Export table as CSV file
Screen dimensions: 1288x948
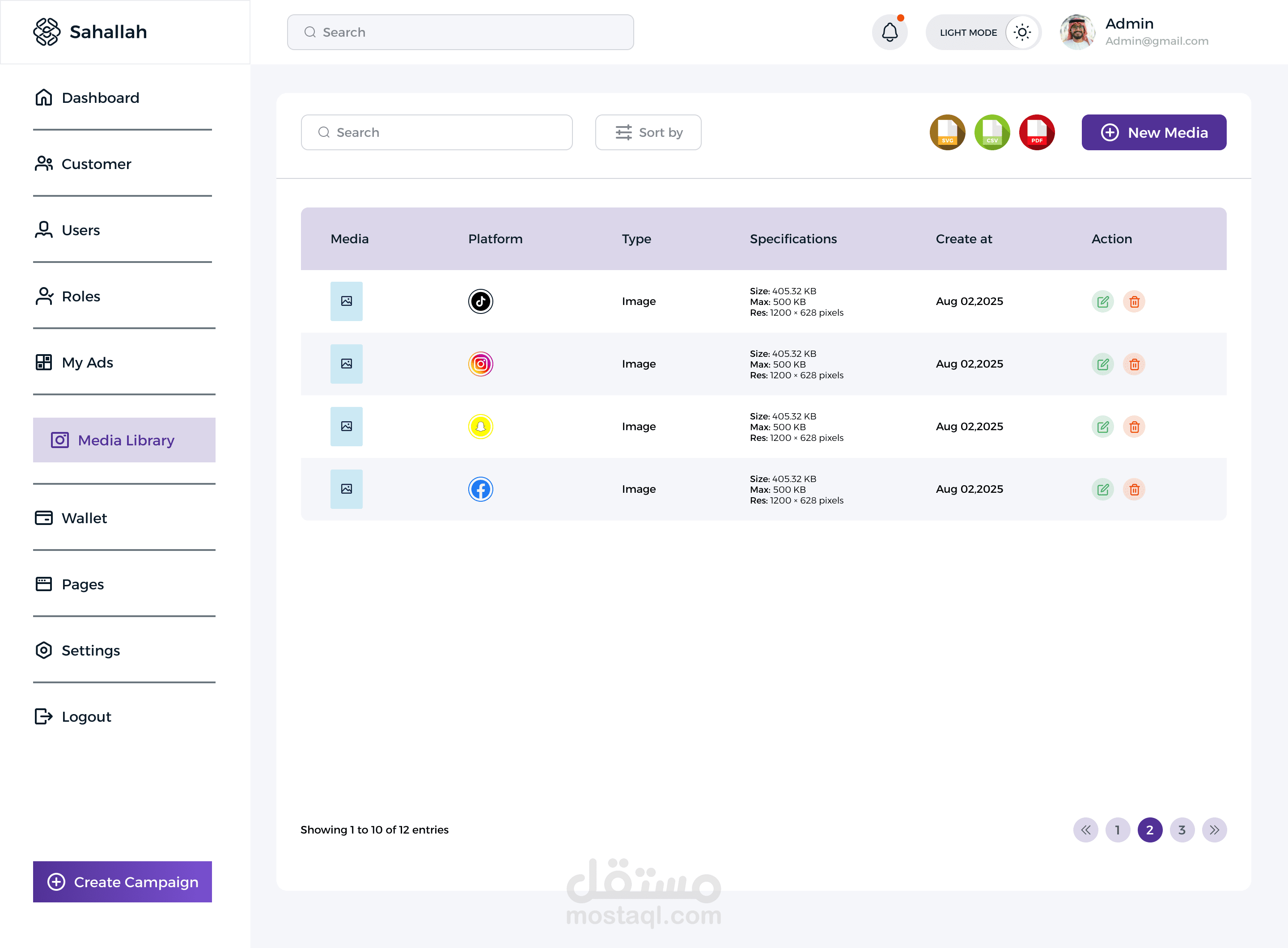tap(992, 132)
